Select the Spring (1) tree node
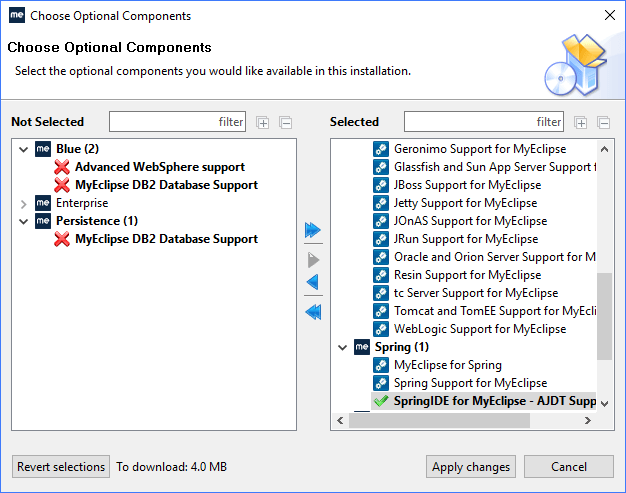Image resolution: width=626 pixels, height=493 pixels. [x=402, y=346]
